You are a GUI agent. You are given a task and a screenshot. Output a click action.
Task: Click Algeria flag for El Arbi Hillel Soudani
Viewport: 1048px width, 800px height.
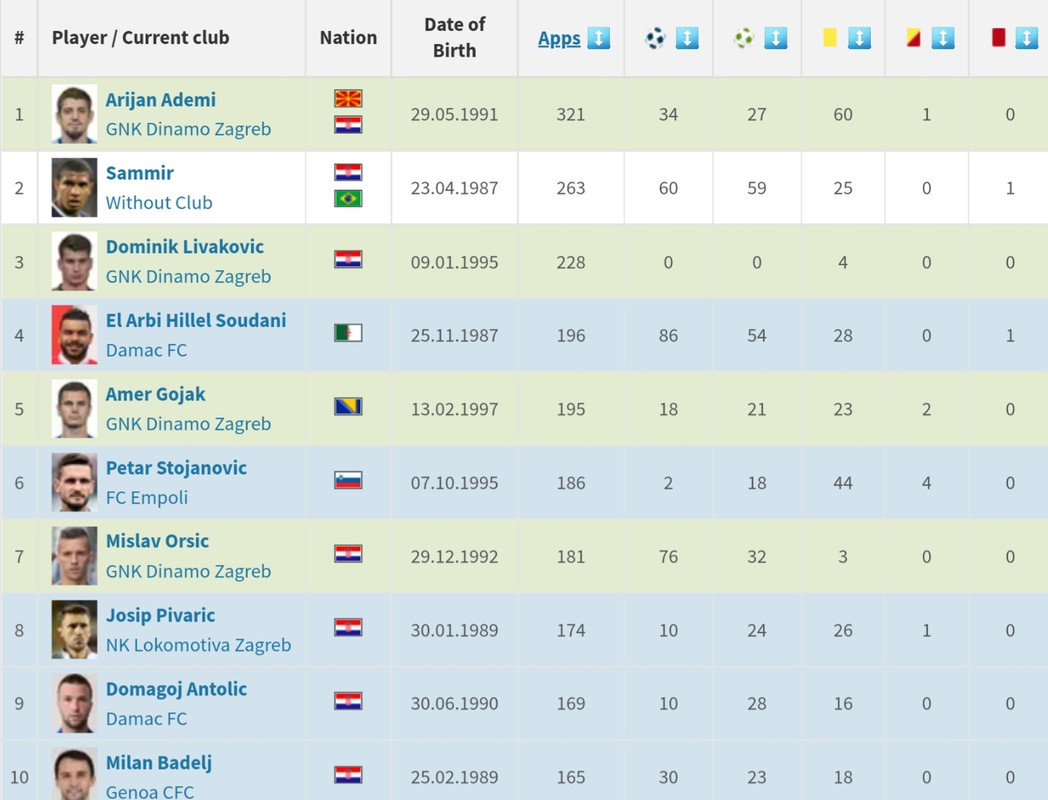click(x=348, y=333)
